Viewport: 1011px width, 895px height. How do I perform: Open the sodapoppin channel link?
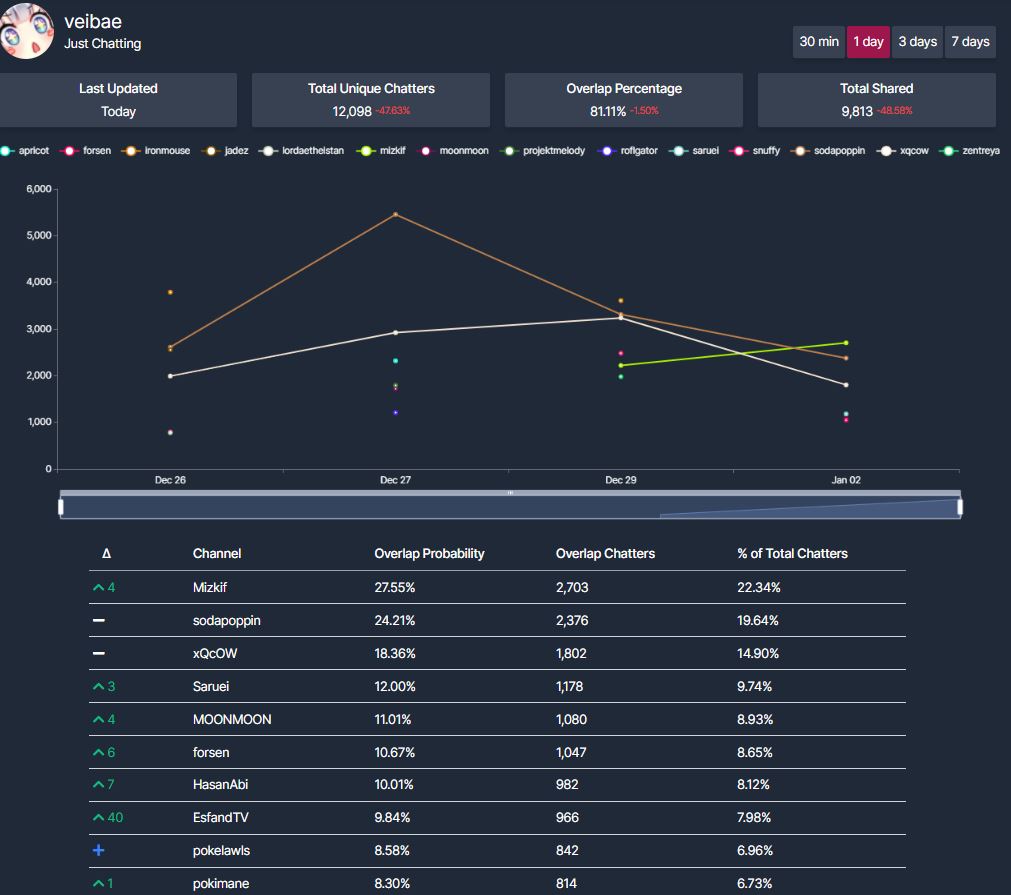(x=226, y=620)
